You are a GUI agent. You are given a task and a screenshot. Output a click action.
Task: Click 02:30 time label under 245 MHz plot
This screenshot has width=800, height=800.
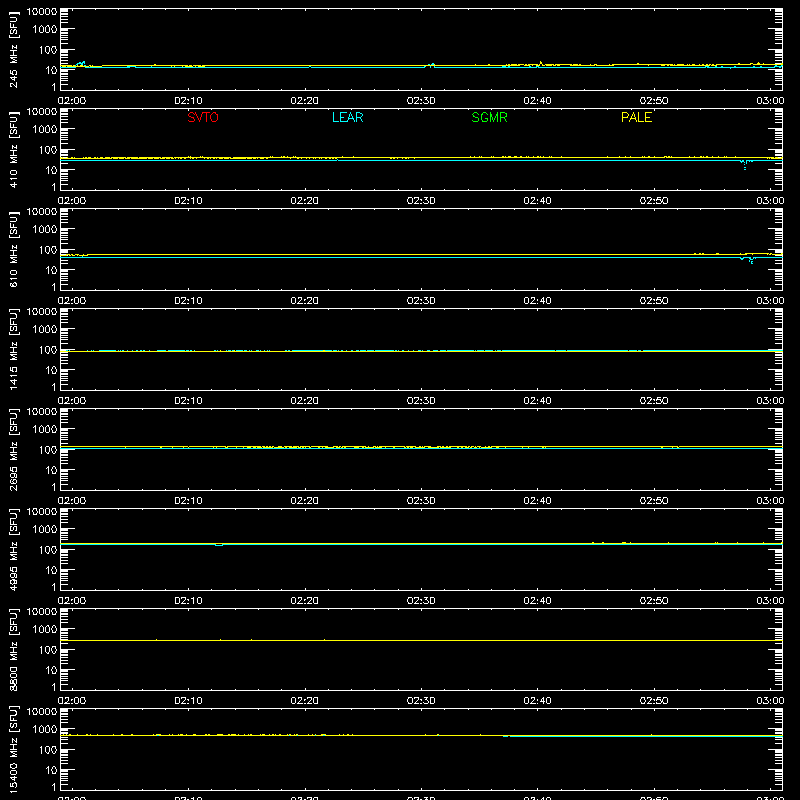click(421, 101)
